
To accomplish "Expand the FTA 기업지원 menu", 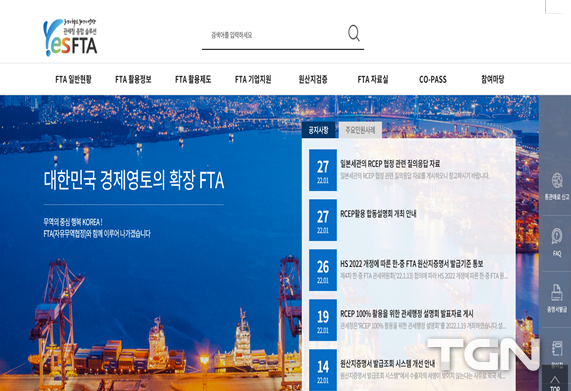I will click(253, 79).
